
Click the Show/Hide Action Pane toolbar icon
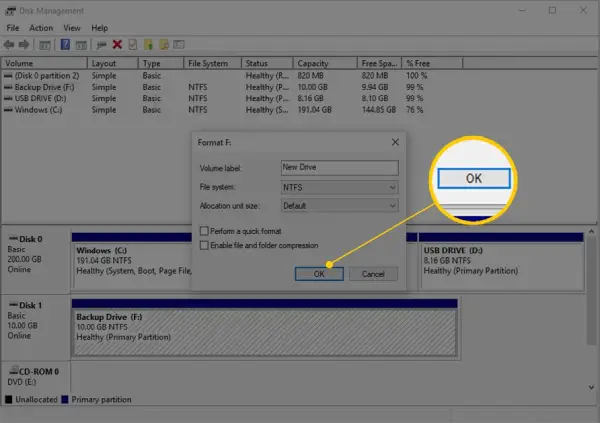pos(81,45)
